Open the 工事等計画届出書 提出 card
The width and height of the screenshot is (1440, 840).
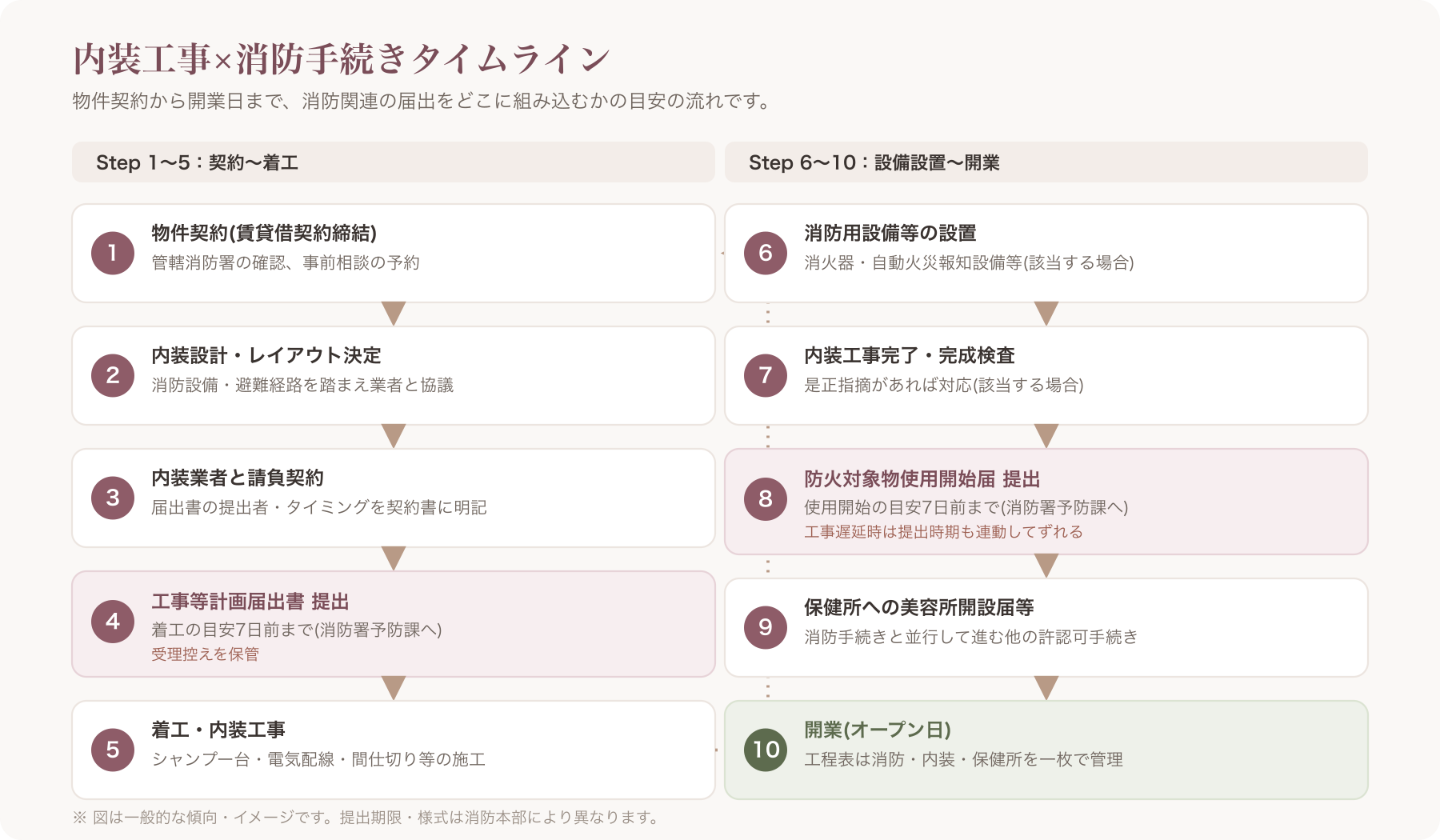pos(394,624)
